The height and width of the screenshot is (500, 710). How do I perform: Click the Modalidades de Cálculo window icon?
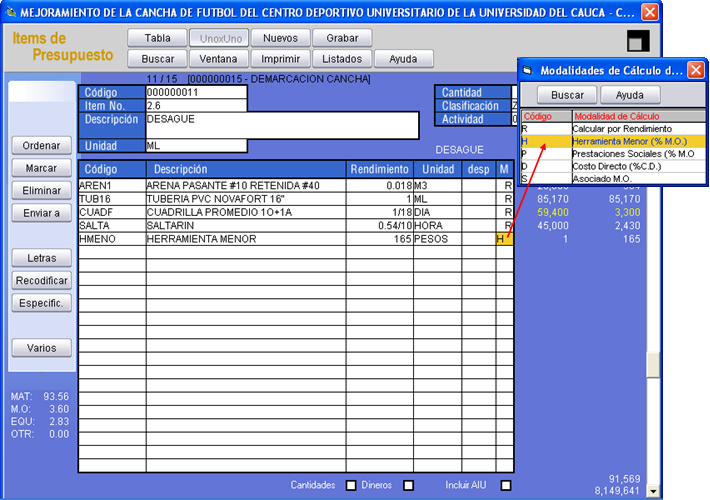pos(528,70)
